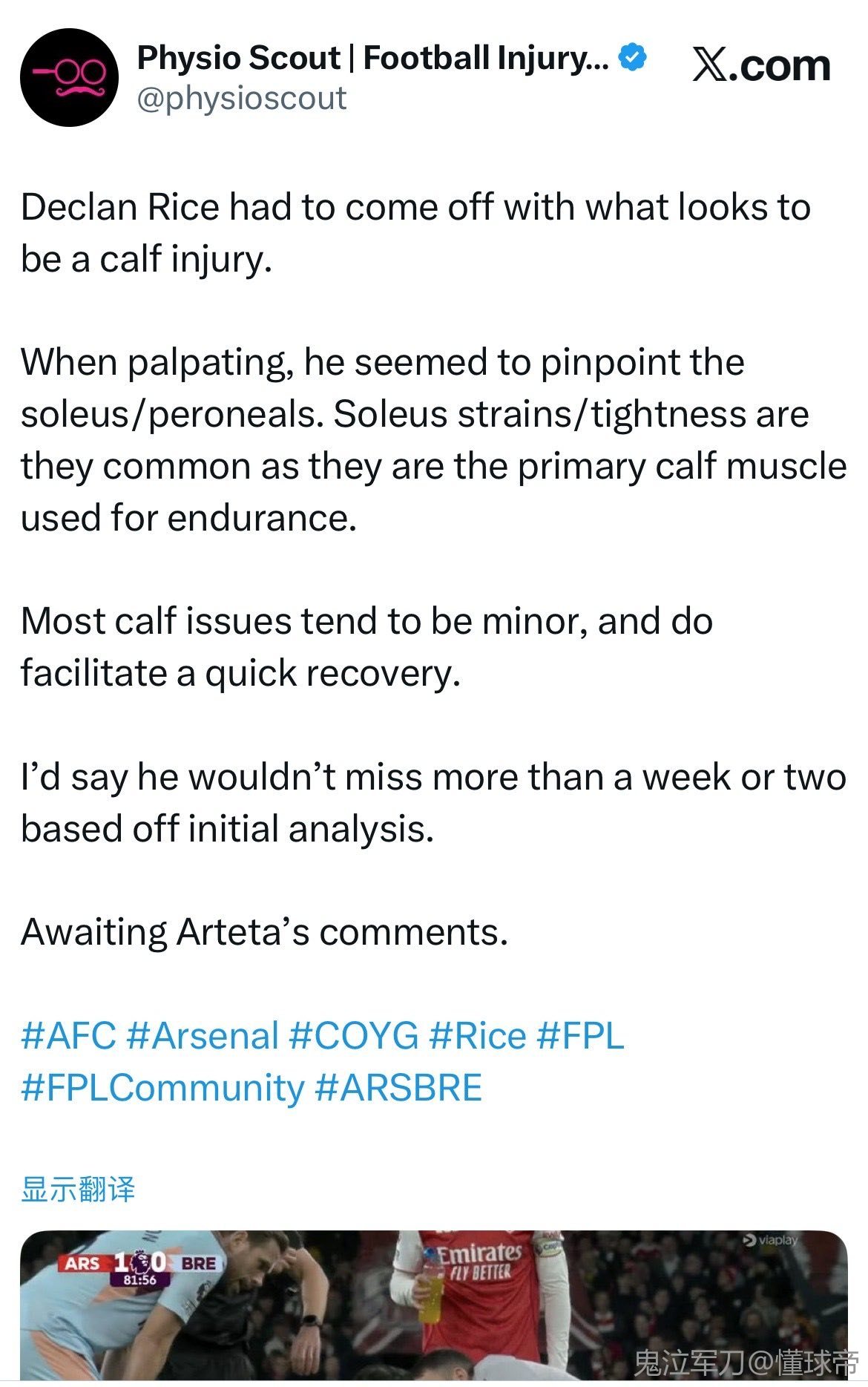Click the blue verified badge

[632, 58]
